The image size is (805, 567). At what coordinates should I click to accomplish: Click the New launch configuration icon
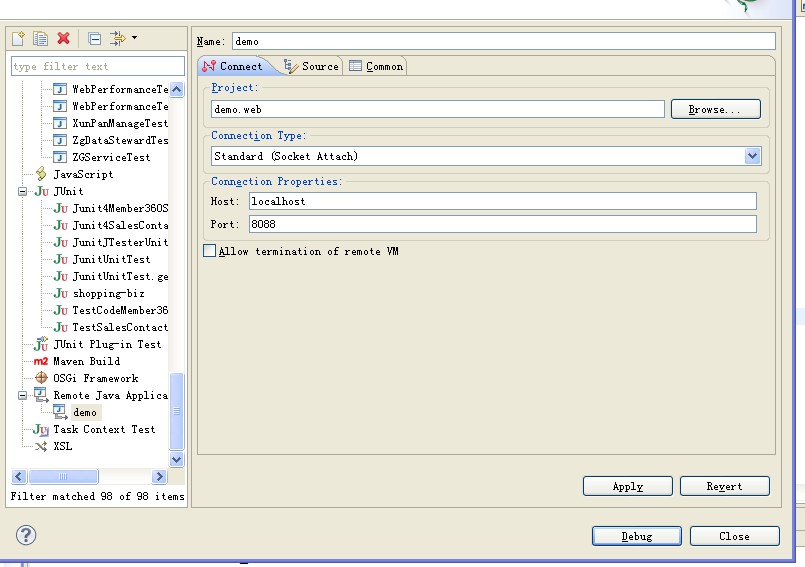[18, 39]
